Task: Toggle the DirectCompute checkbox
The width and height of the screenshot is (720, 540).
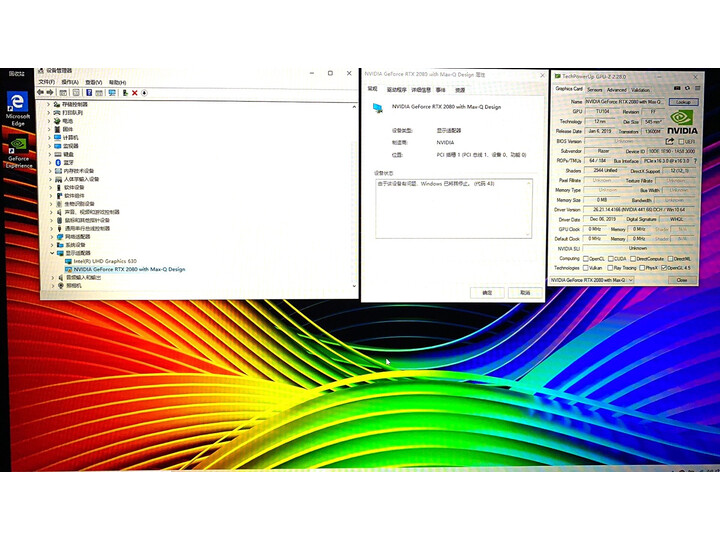Action: (633, 259)
